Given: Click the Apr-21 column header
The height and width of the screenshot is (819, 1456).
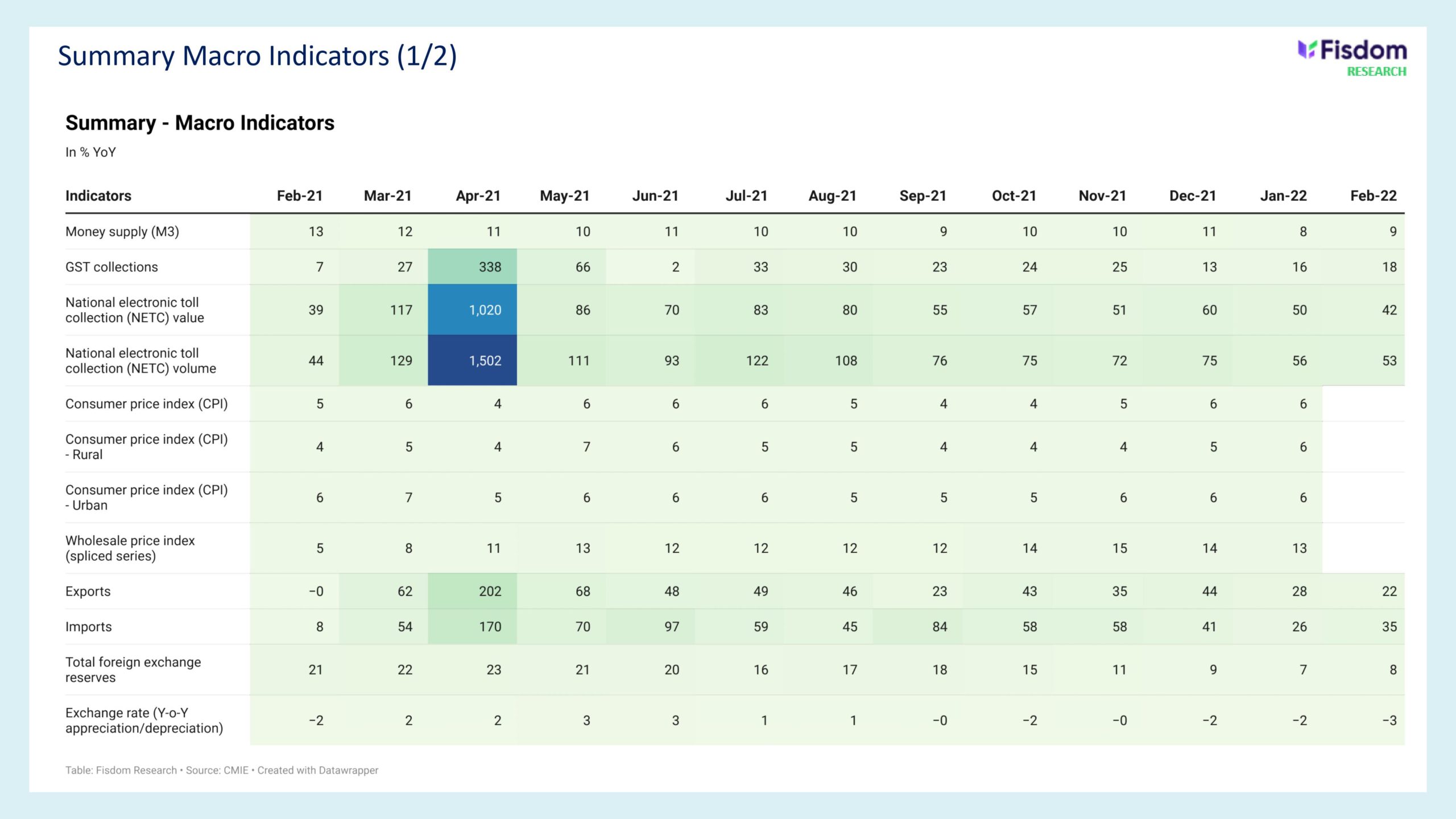Looking at the screenshot, I should click(478, 196).
